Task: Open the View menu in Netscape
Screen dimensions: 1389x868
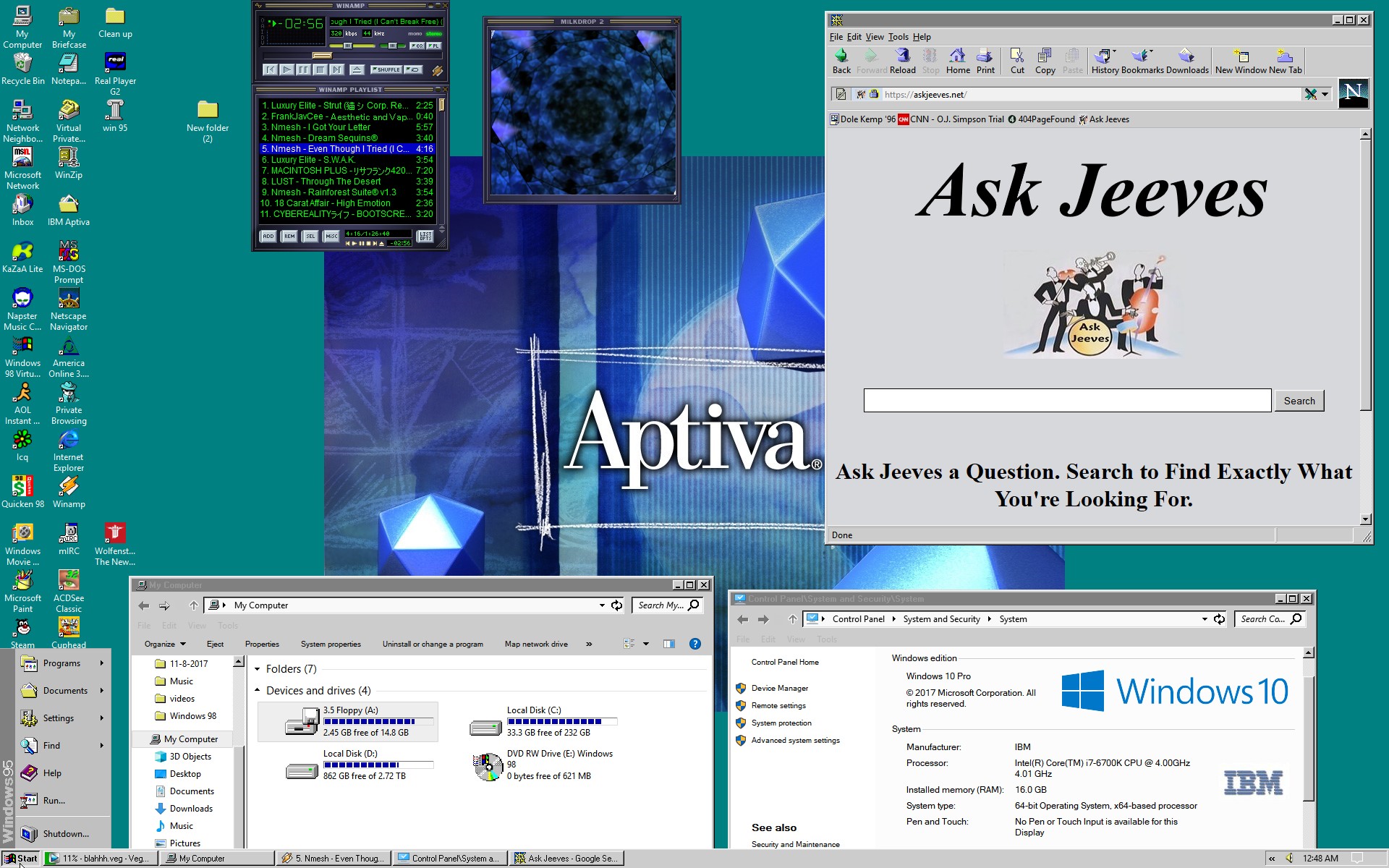Action: 875,37
